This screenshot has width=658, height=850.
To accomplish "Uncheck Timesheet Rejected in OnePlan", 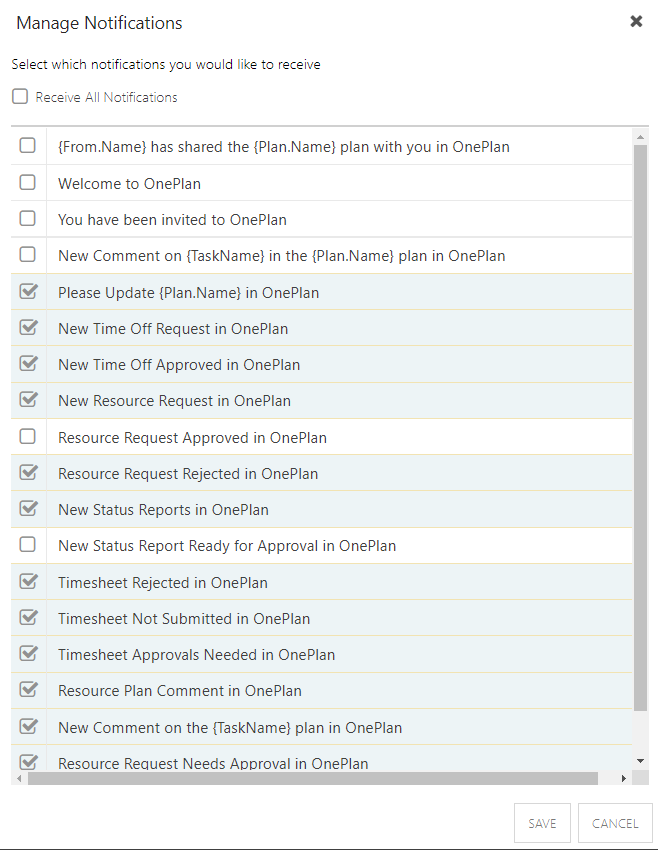I will pyautogui.click(x=28, y=581).
